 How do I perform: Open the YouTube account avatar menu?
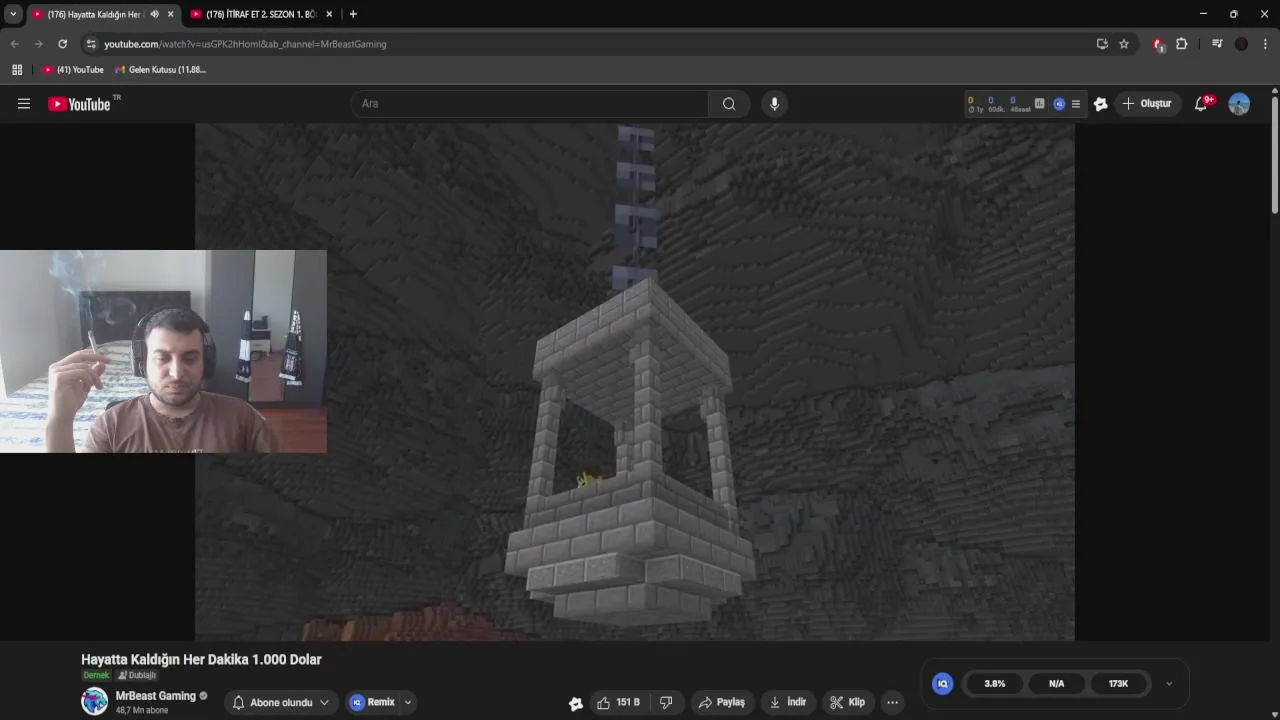[1239, 104]
